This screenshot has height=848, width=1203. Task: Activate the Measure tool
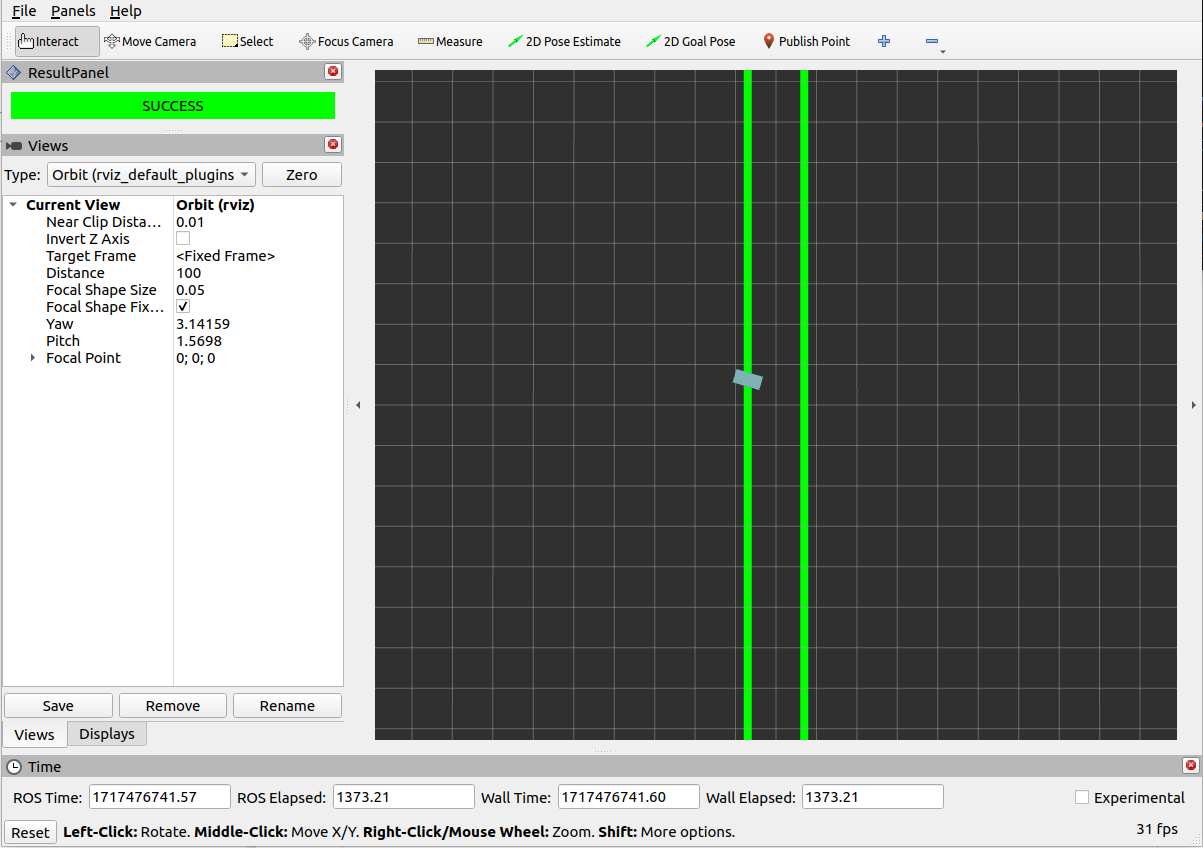(x=450, y=41)
